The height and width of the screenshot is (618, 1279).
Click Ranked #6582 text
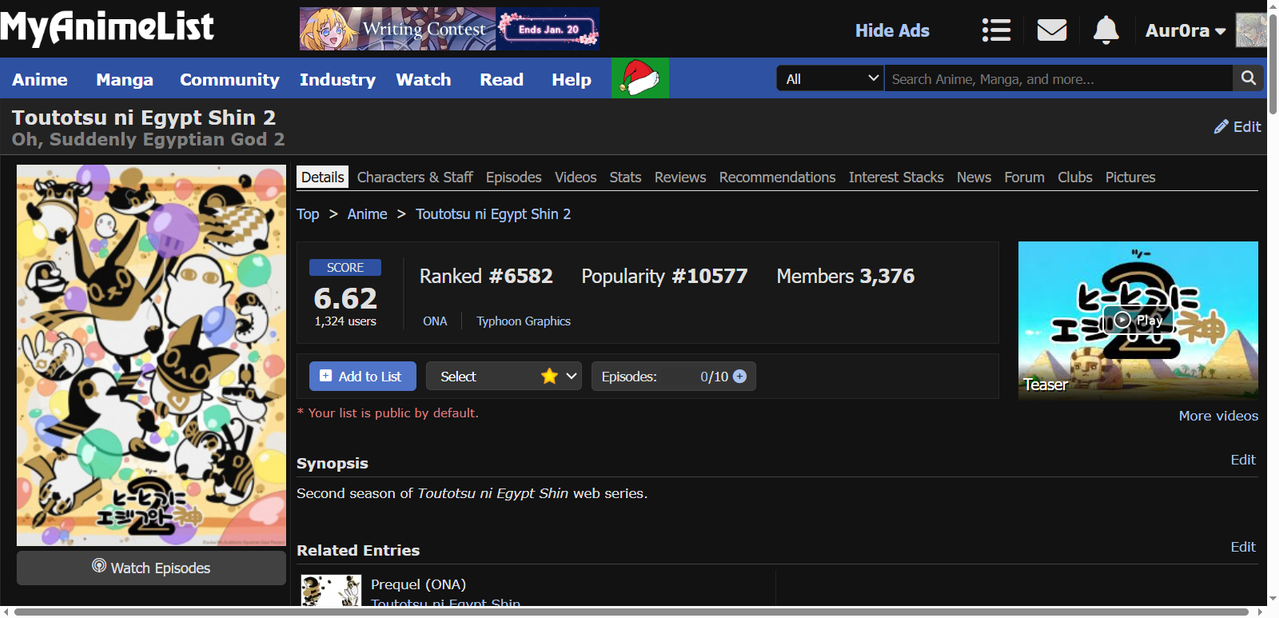tap(486, 276)
